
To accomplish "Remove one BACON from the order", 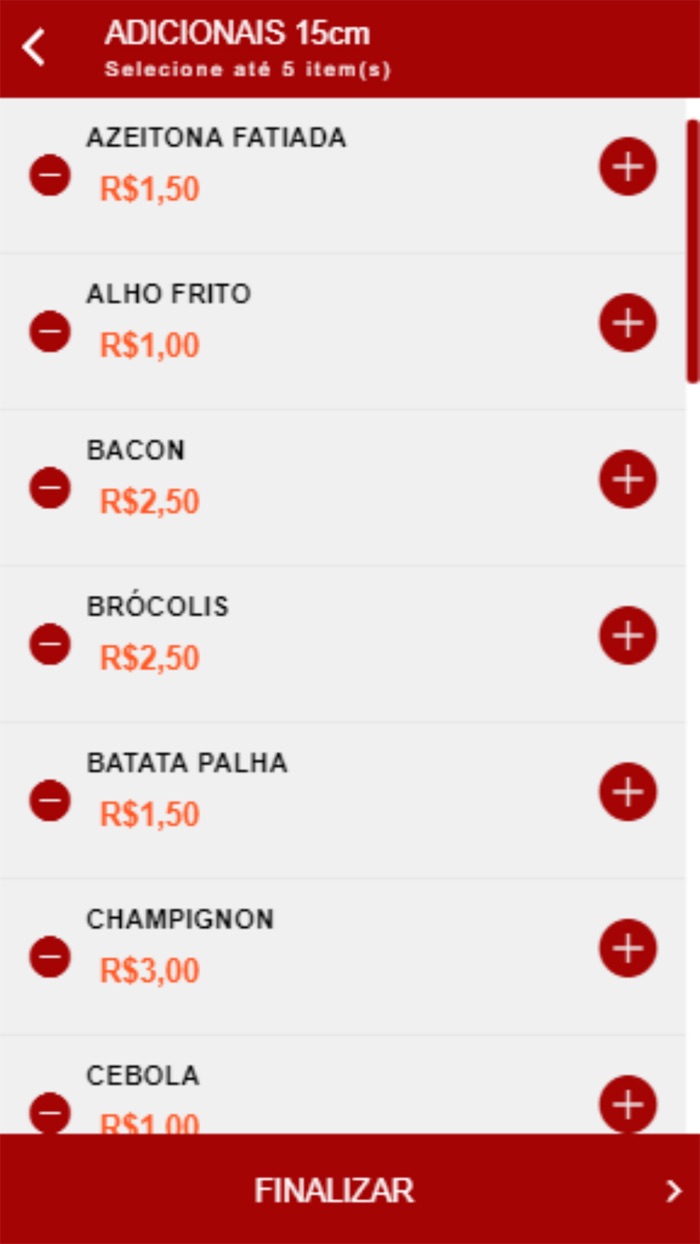I will point(48,490).
